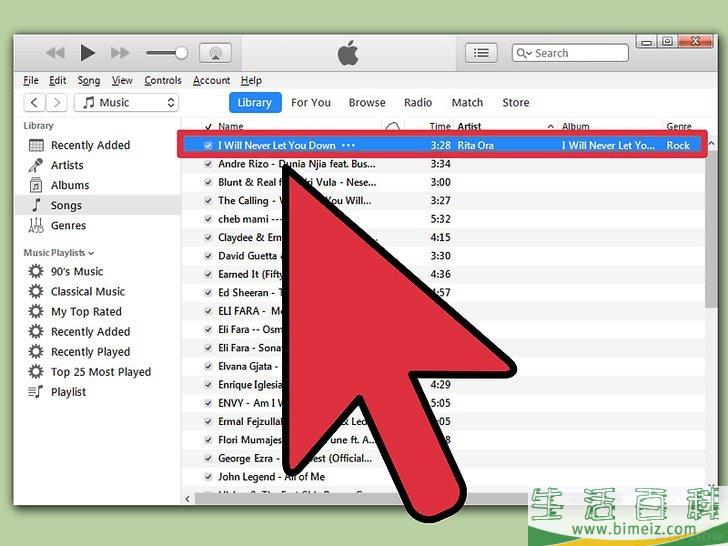Click the Rewind previous track button
The width and height of the screenshot is (728, 546).
[x=56, y=53]
